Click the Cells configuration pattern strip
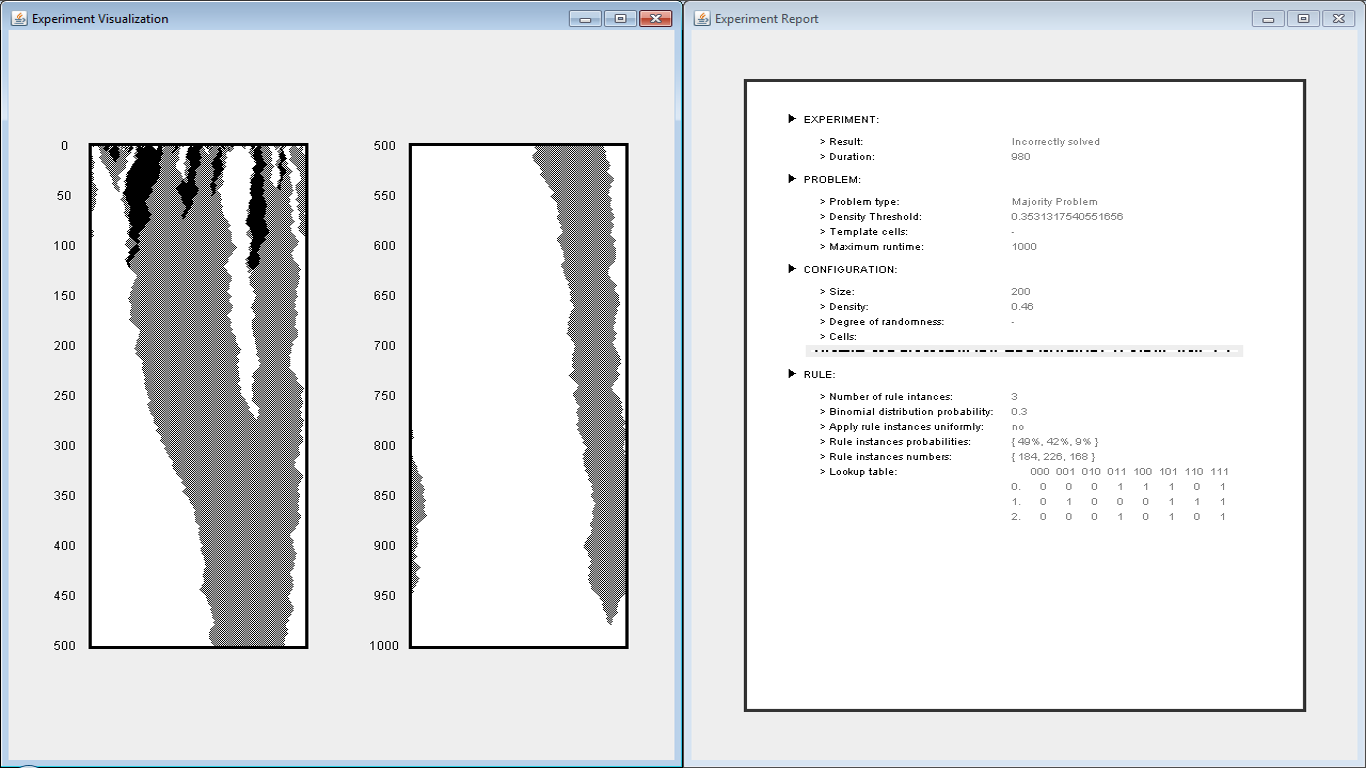The height and width of the screenshot is (768, 1366). [x=1023, y=351]
